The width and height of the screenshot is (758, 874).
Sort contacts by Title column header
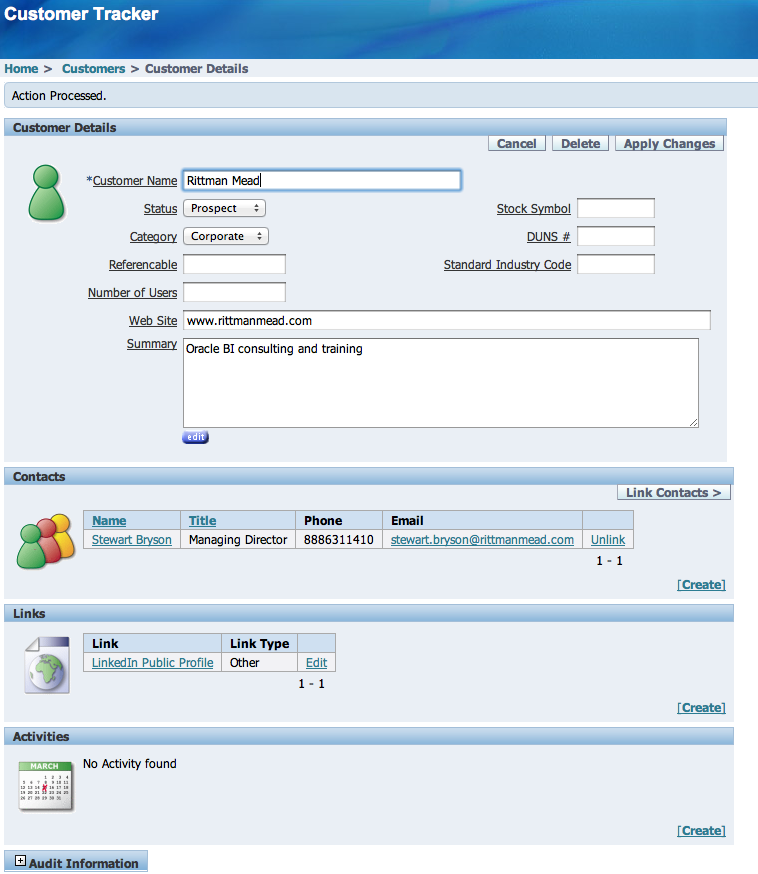202,521
